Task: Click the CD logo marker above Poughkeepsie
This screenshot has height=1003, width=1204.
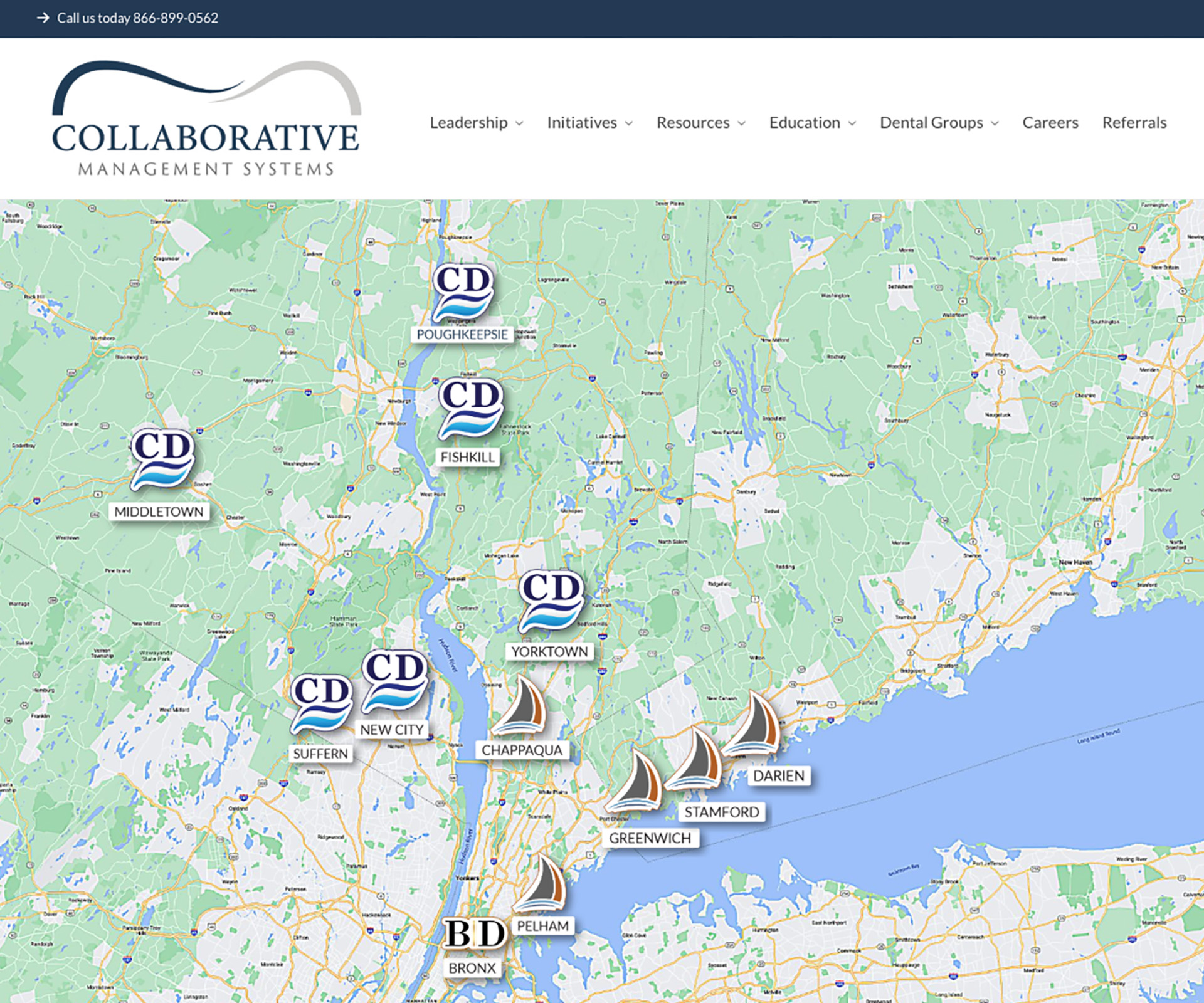Action: 463,292
